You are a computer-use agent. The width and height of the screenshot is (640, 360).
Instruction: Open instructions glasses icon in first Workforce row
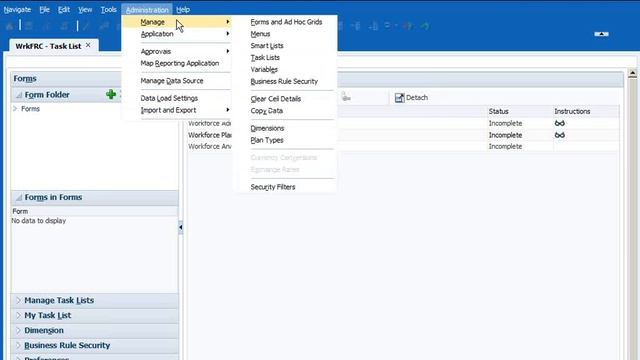[x=560, y=123]
